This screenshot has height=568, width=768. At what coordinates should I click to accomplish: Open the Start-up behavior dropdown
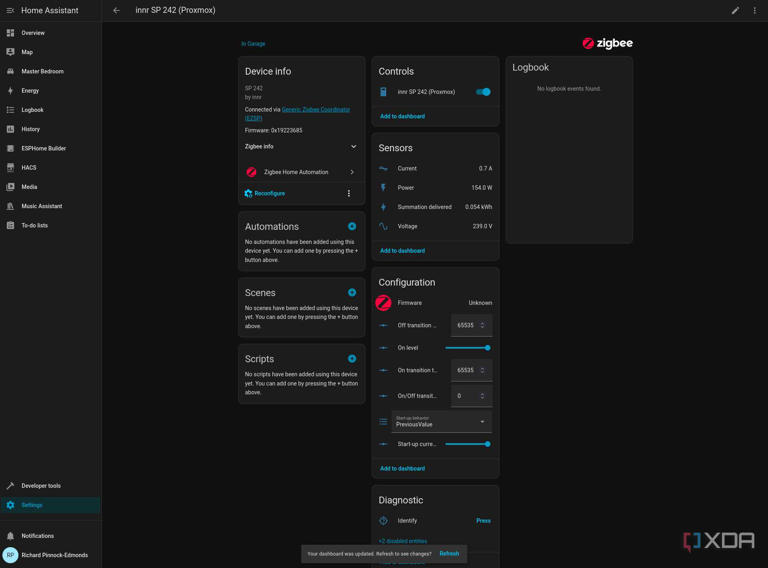point(441,422)
